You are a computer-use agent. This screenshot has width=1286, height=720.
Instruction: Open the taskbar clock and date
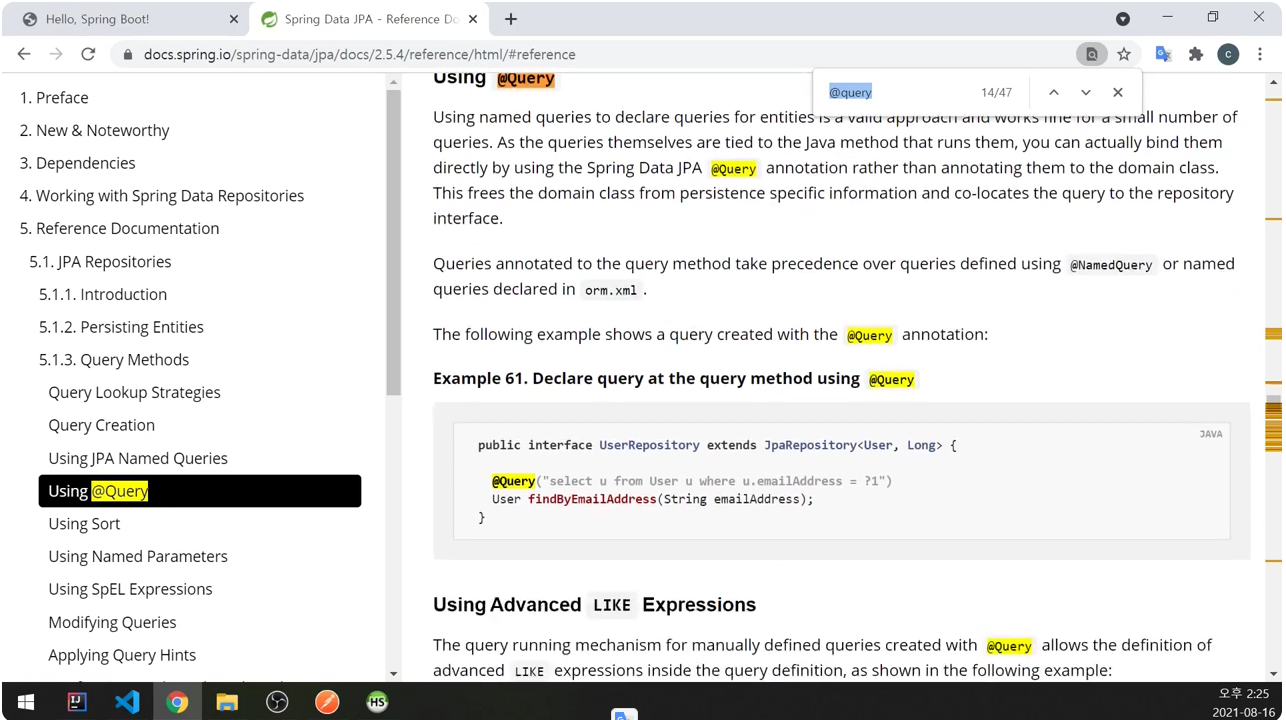point(1243,702)
